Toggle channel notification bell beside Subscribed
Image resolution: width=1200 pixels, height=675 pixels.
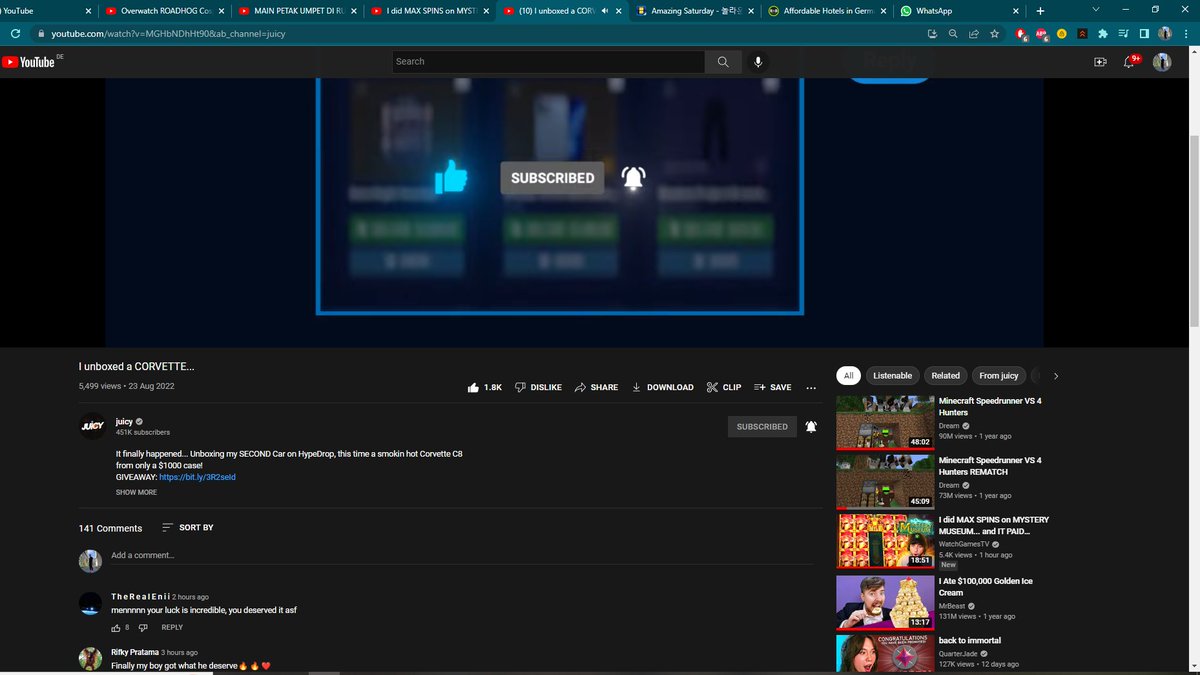click(x=811, y=426)
